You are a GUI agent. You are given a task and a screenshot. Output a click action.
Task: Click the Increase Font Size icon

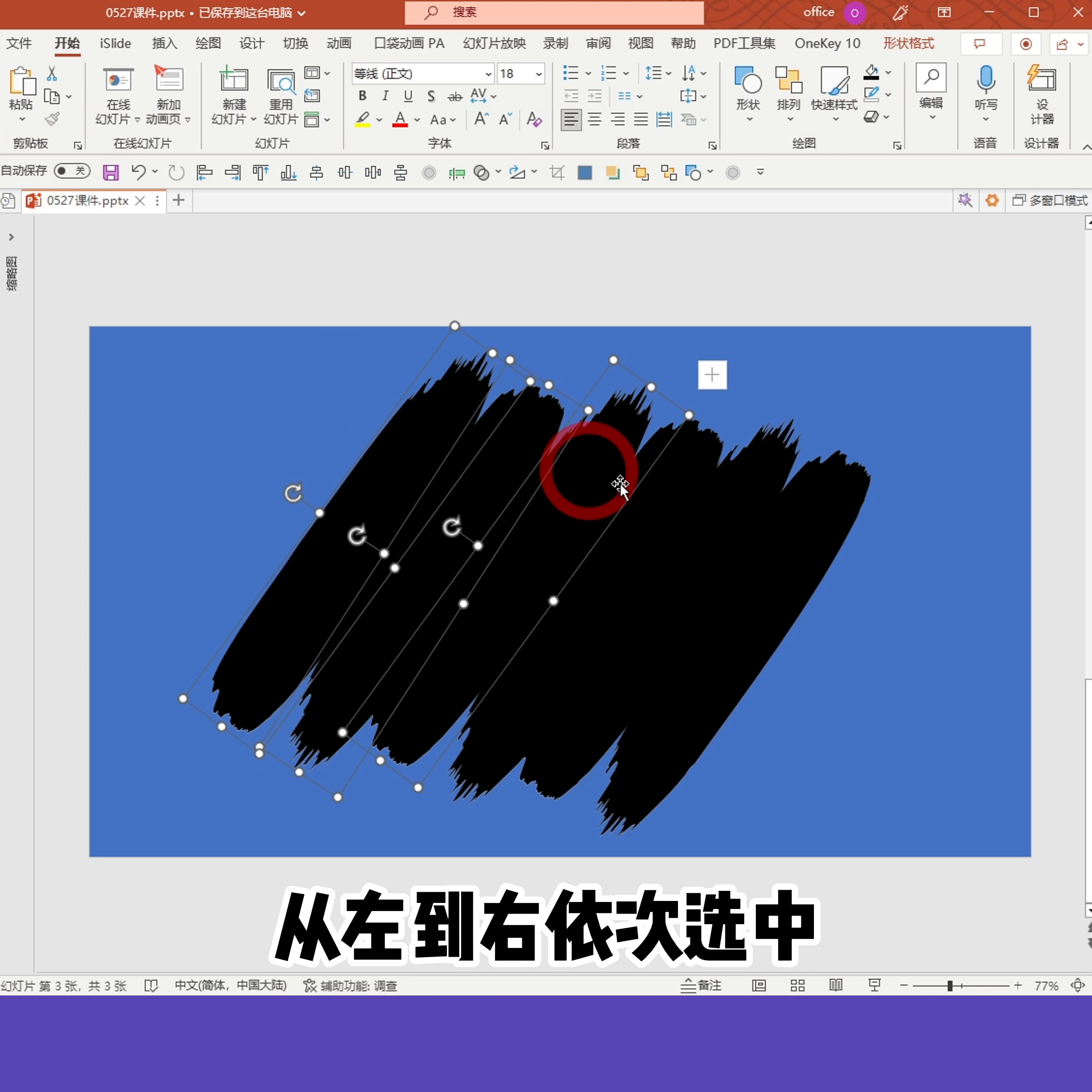point(481,119)
